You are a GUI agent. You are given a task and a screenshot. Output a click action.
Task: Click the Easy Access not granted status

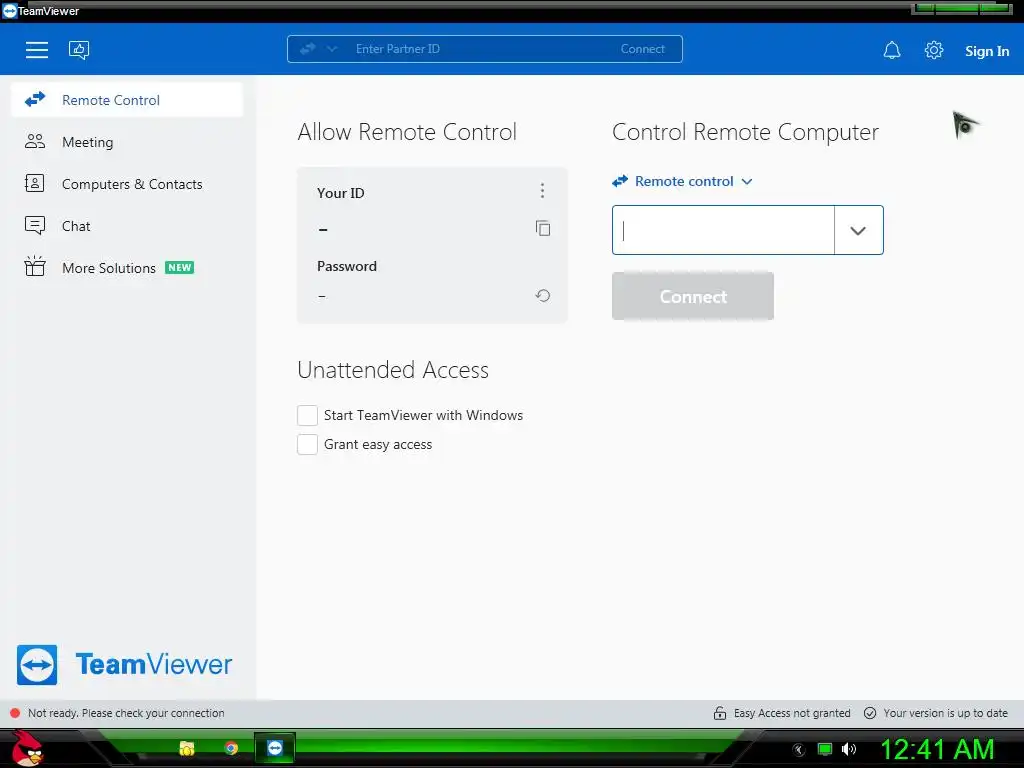[782, 713]
